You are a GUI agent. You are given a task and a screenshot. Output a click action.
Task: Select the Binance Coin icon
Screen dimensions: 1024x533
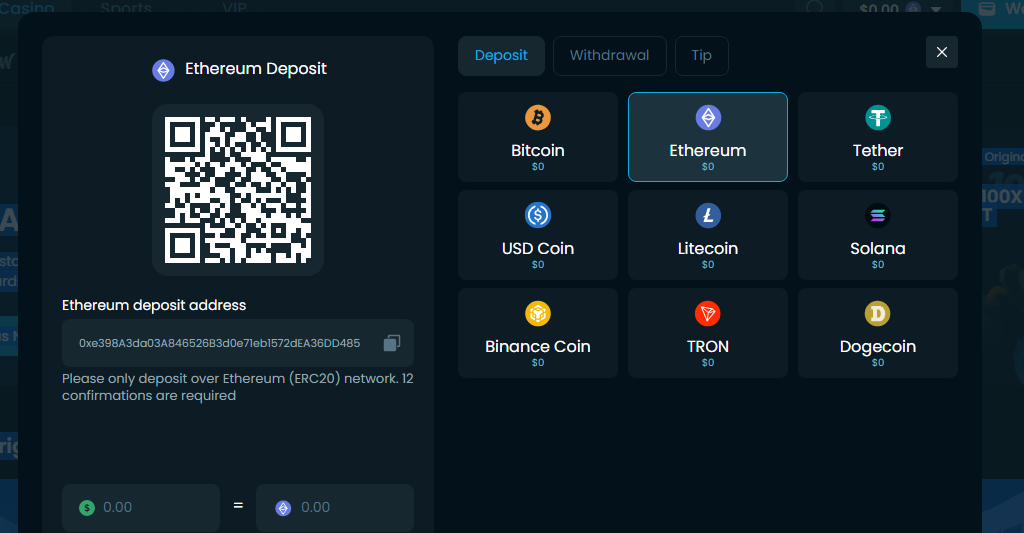click(538, 314)
